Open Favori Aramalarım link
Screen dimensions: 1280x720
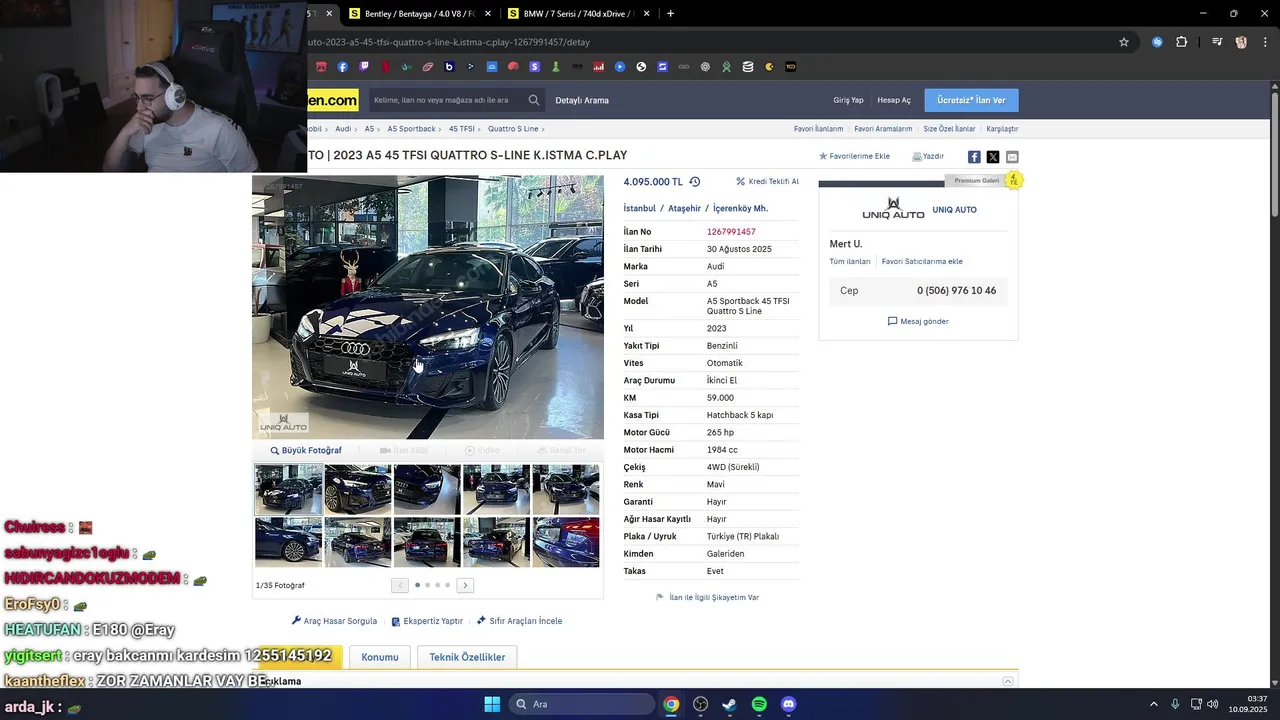pos(883,129)
